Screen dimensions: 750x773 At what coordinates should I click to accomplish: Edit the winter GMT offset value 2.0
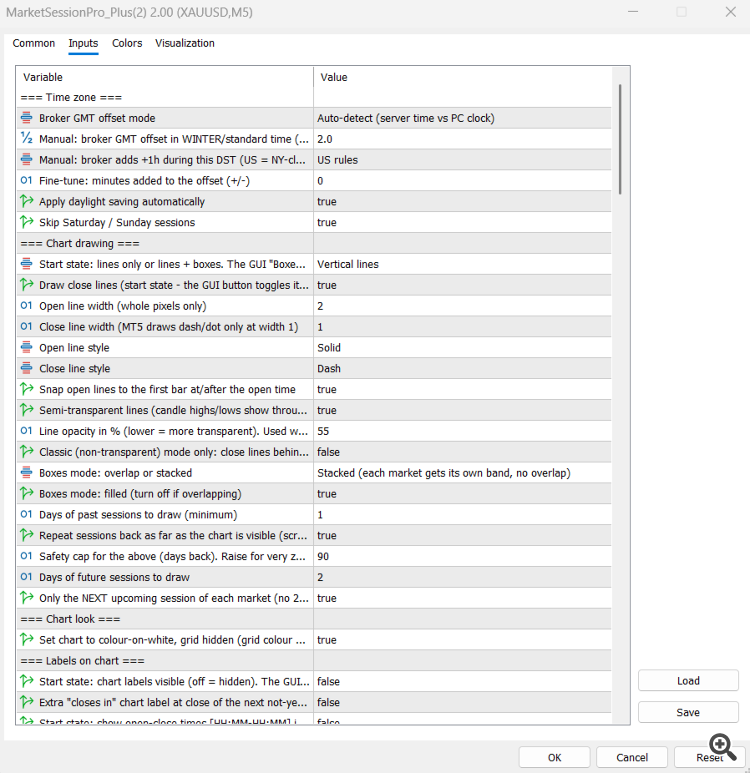click(463, 139)
